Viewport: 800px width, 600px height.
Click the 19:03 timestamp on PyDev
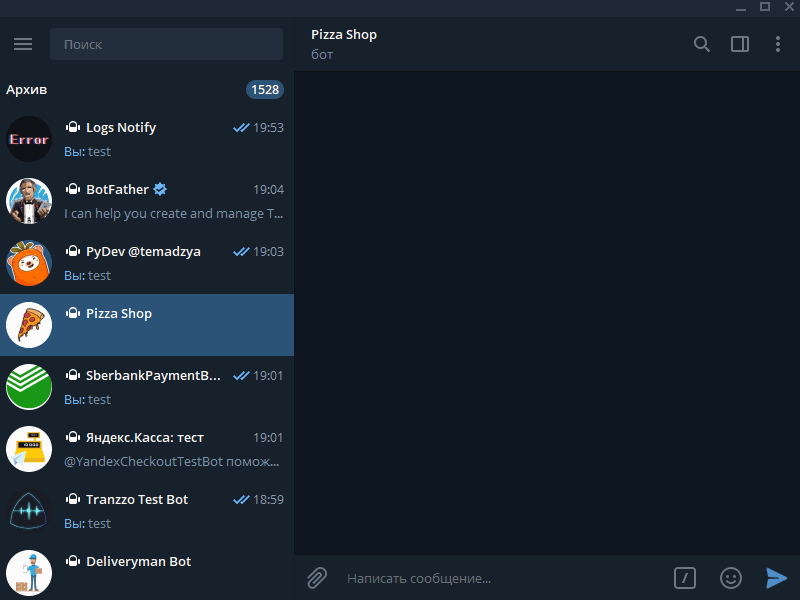pos(268,252)
